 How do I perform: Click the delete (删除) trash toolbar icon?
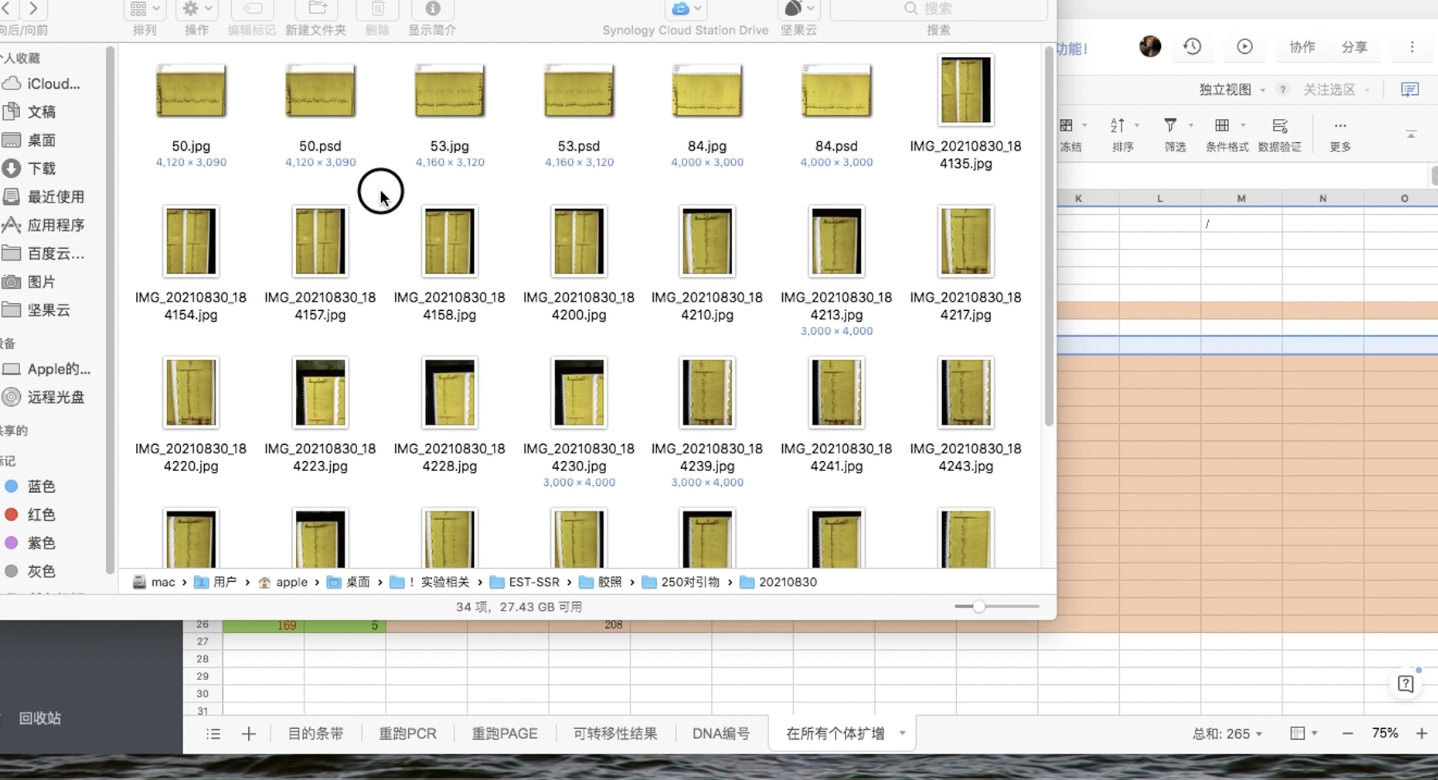pos(377,9)
